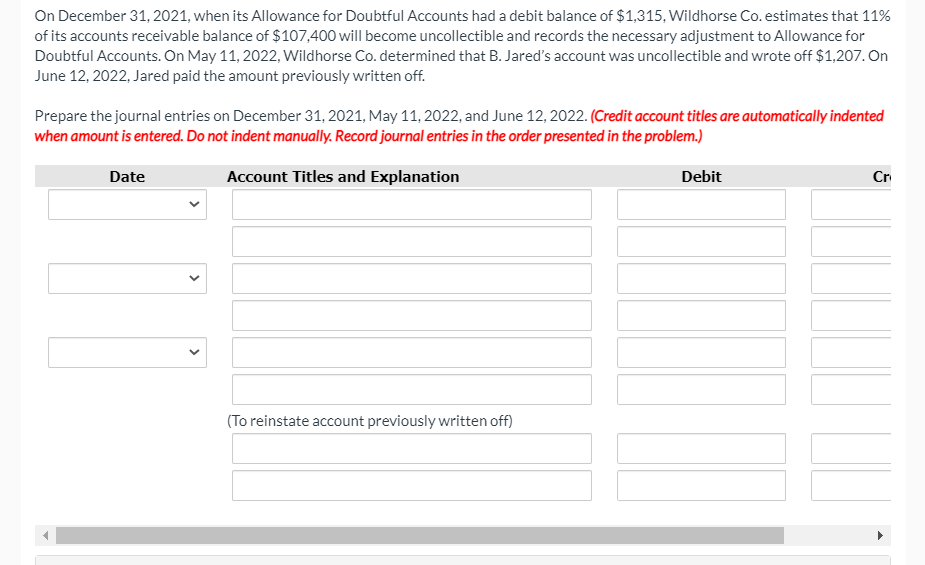
Task: Click credit field just below reinstate note
Action: coord(851,448)
